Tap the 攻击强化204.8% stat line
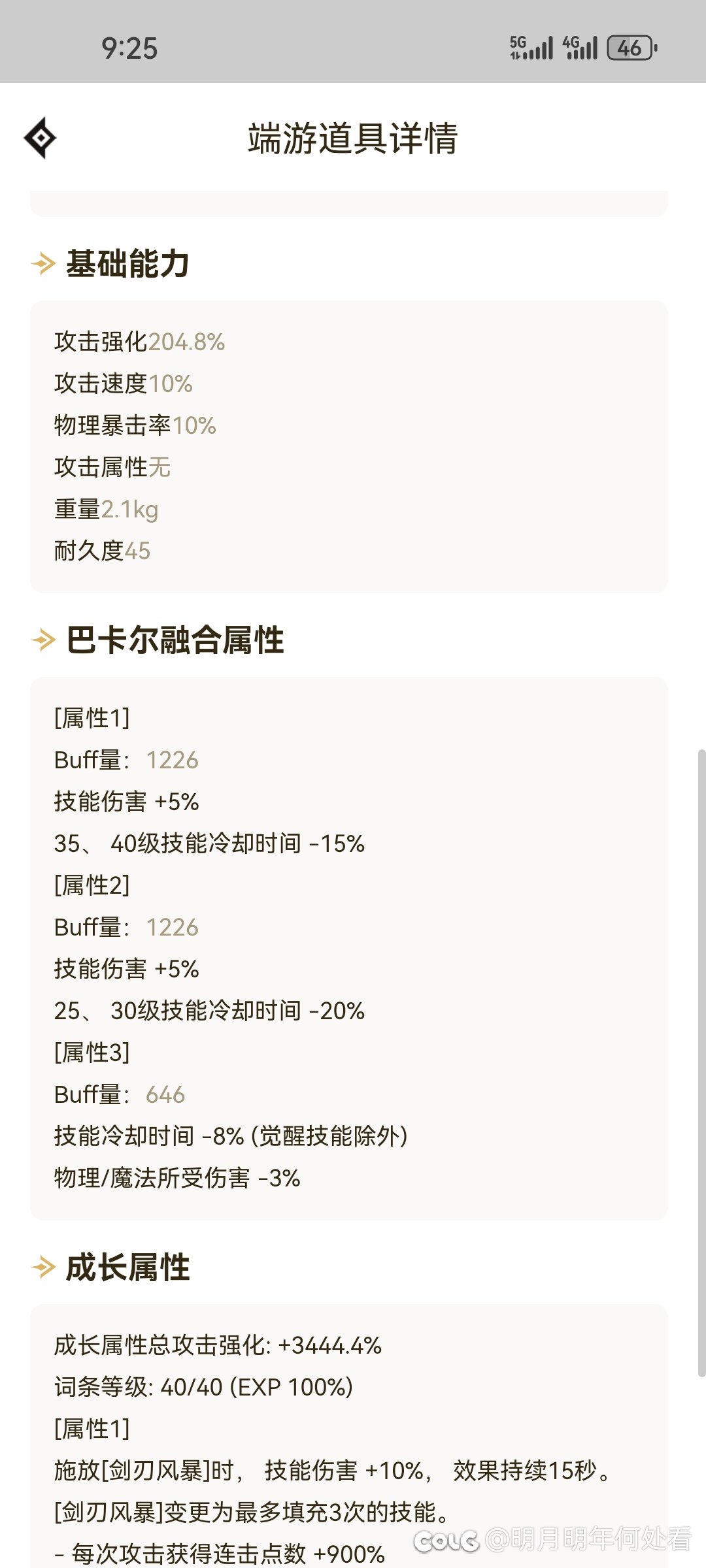Viewport: 706px width, 1568px height. pos(140,342)
